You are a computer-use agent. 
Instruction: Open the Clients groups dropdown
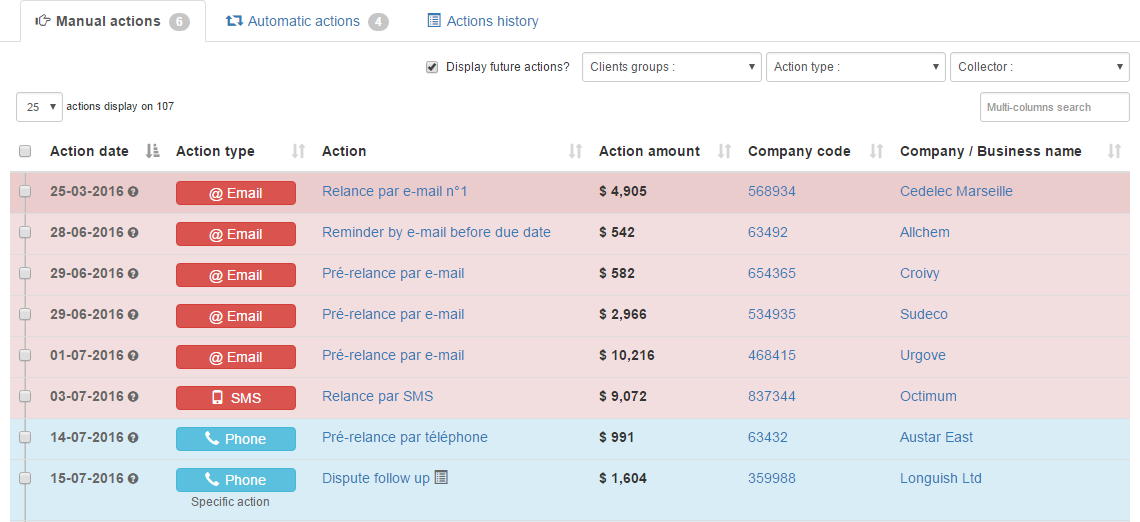click(671, 67)
